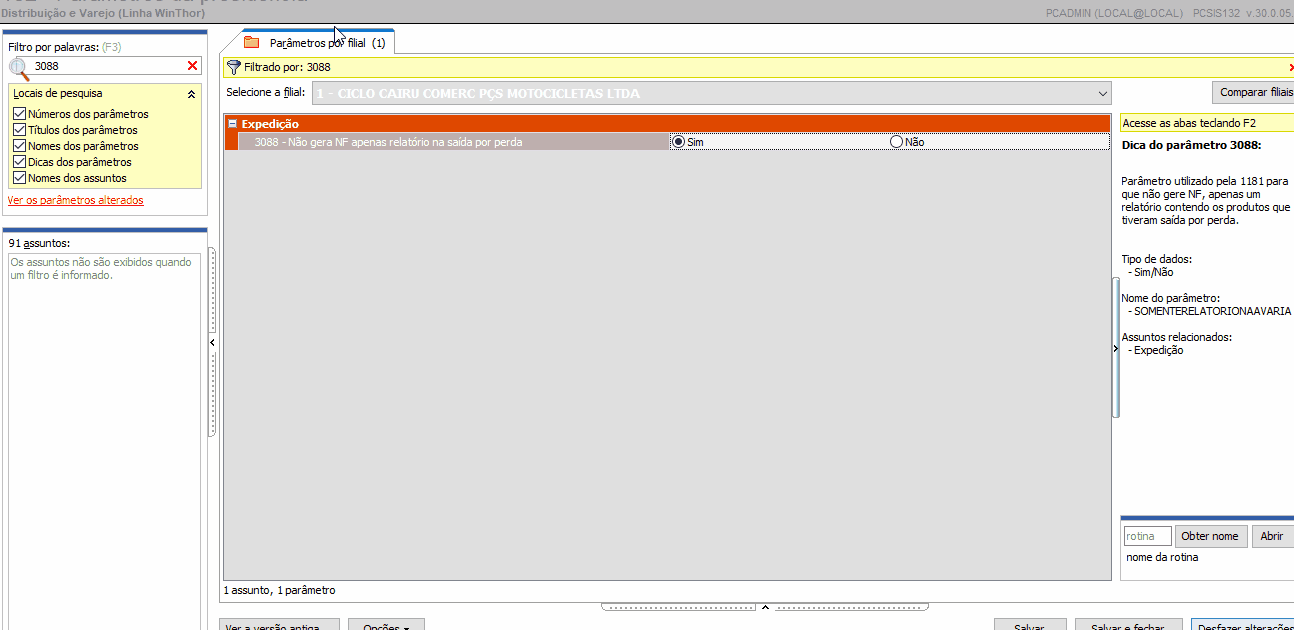This screenshot has height=630, width=1294.
Task: Click Ver a versão antiga button
Action: coord(280,625)
